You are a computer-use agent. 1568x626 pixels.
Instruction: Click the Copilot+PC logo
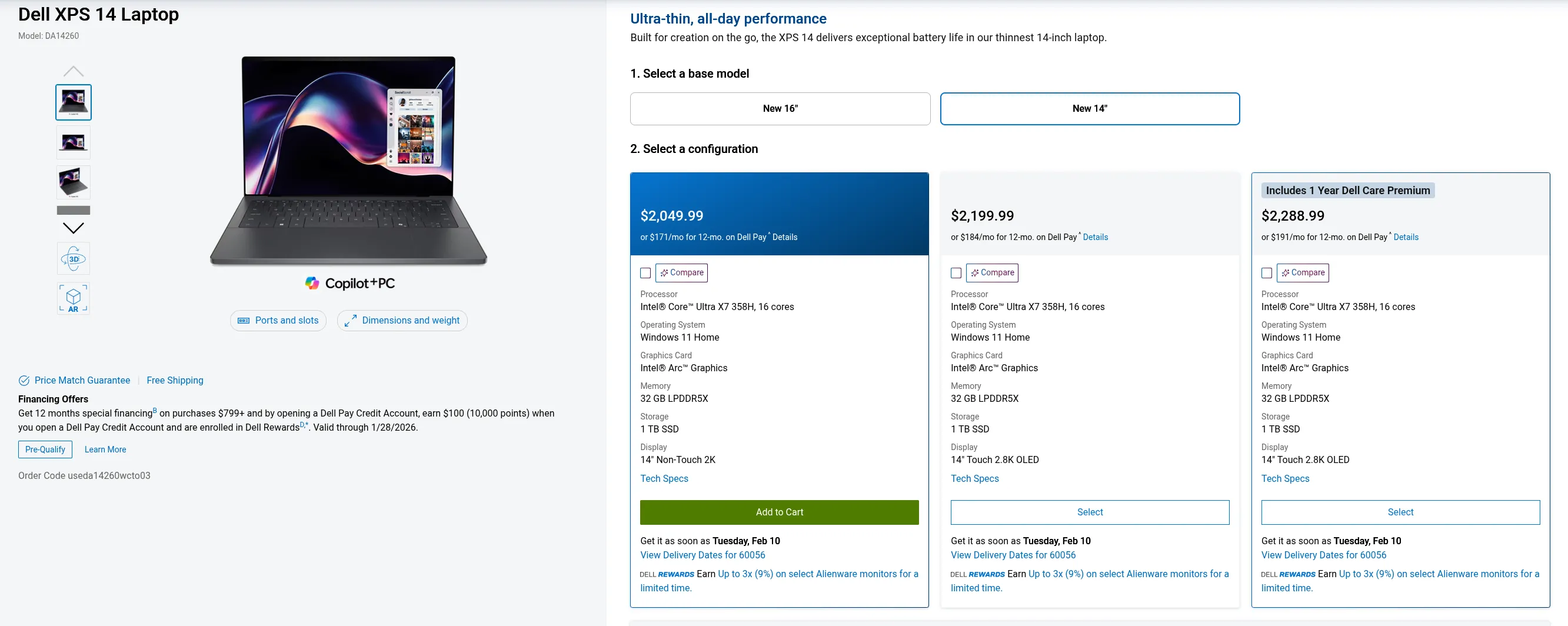350,283
